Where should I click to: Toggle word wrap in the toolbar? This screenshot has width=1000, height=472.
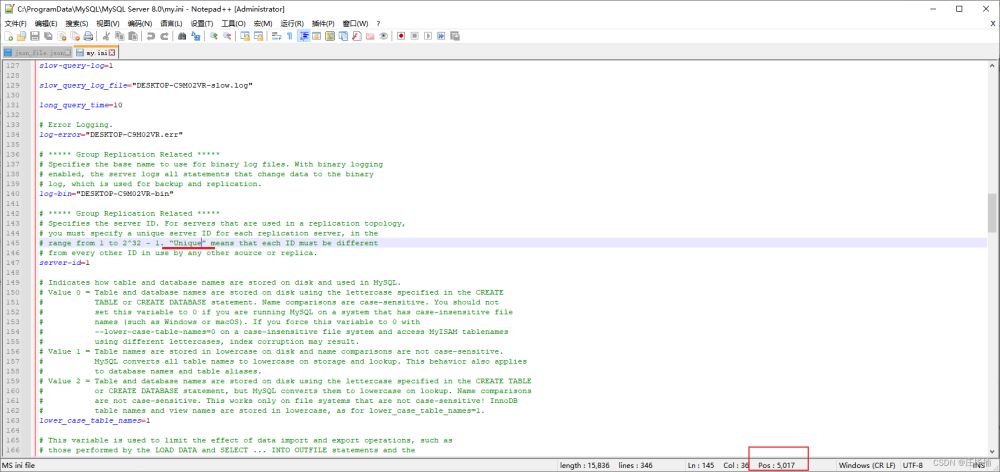point(275,36)
